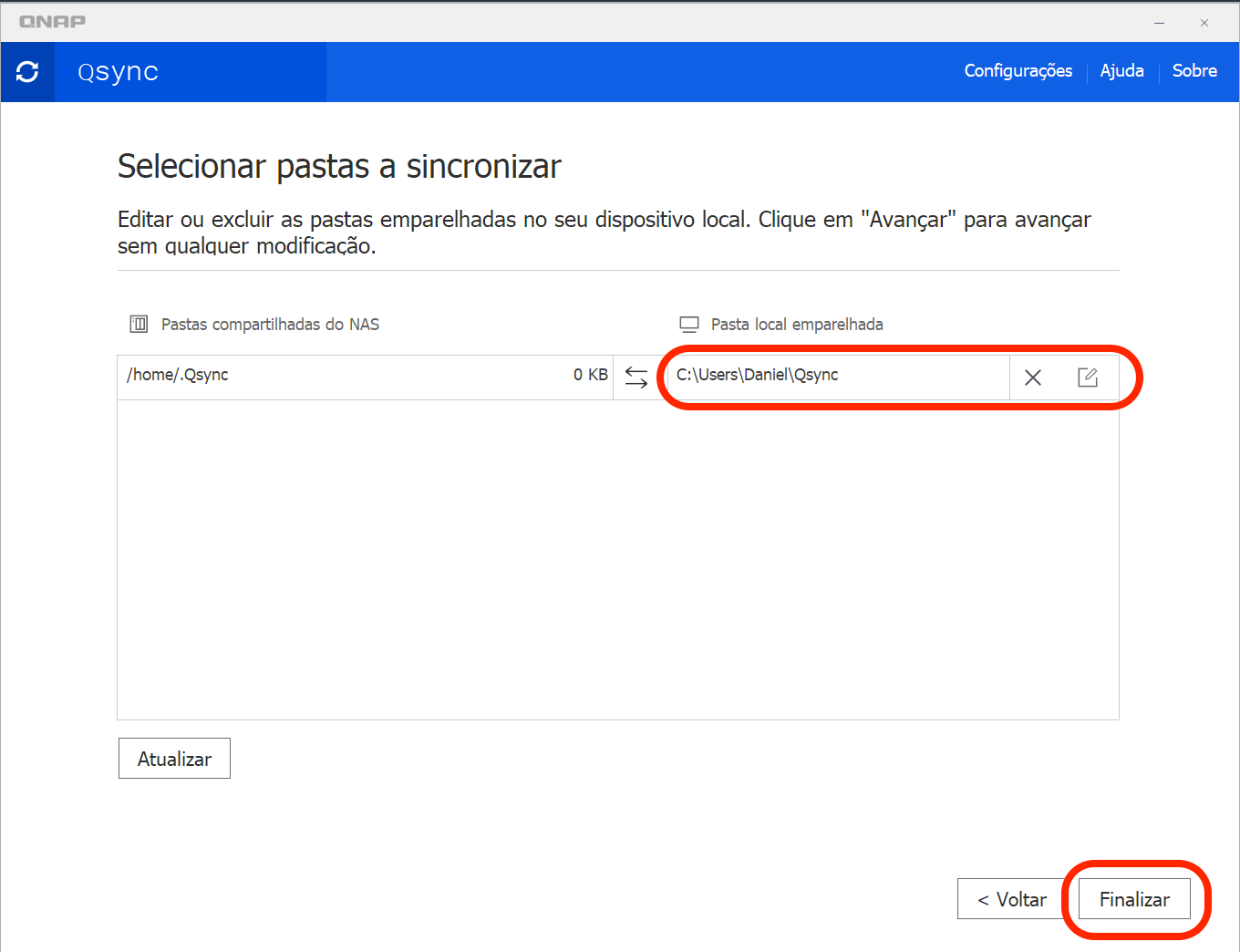This screenshot has height=952, width=1240.
Task: Open the Configurações menu
Action: 1018,71
